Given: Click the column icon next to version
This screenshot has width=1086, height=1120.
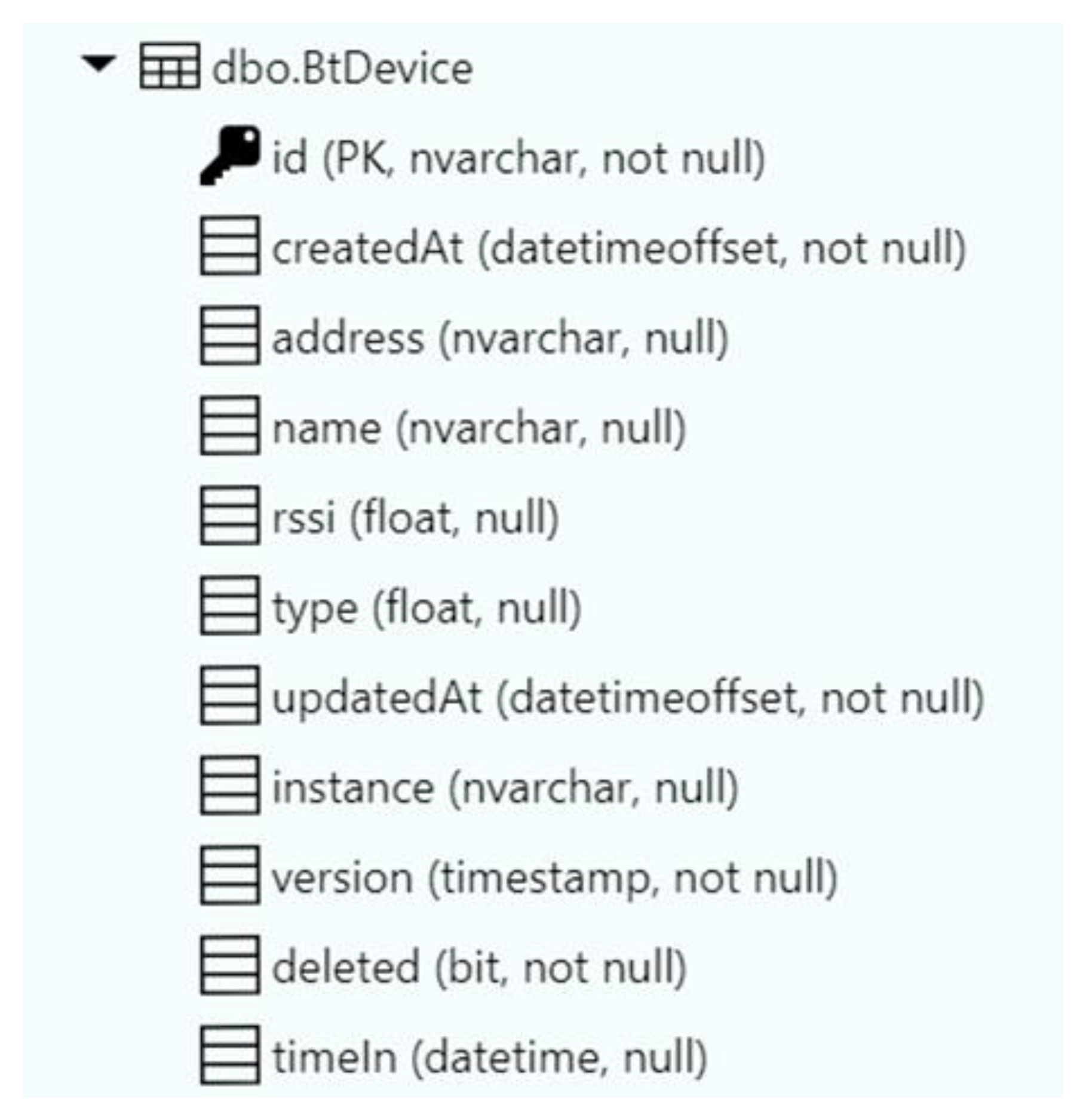Looking at the screenshot, I should click(x=230, y=875).
